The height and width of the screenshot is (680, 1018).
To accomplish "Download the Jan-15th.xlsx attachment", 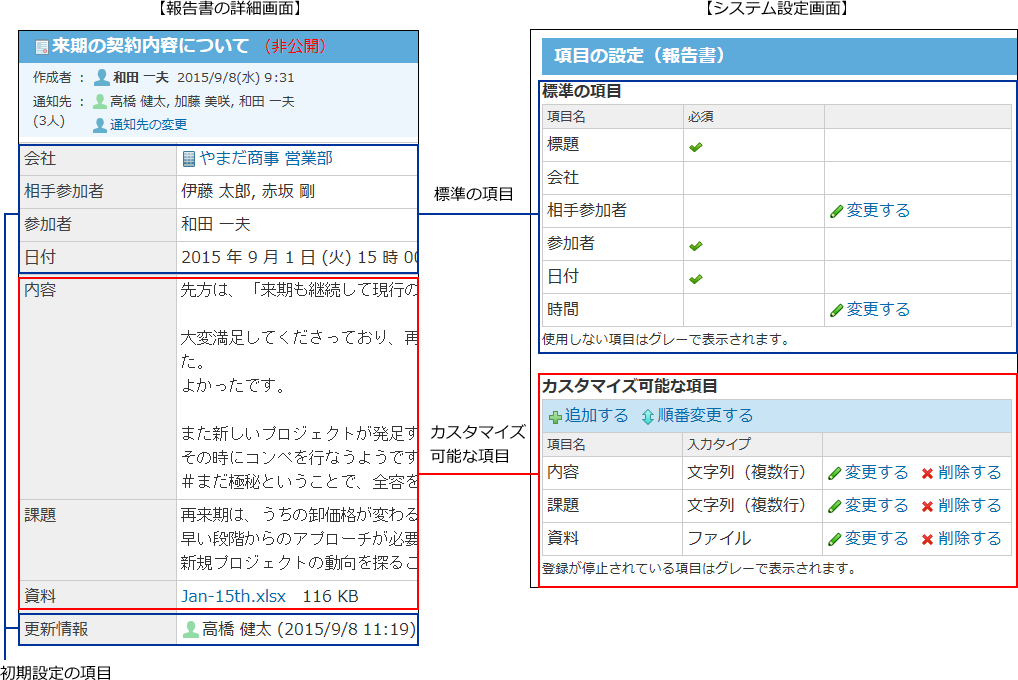I will (x=231, y=596).
